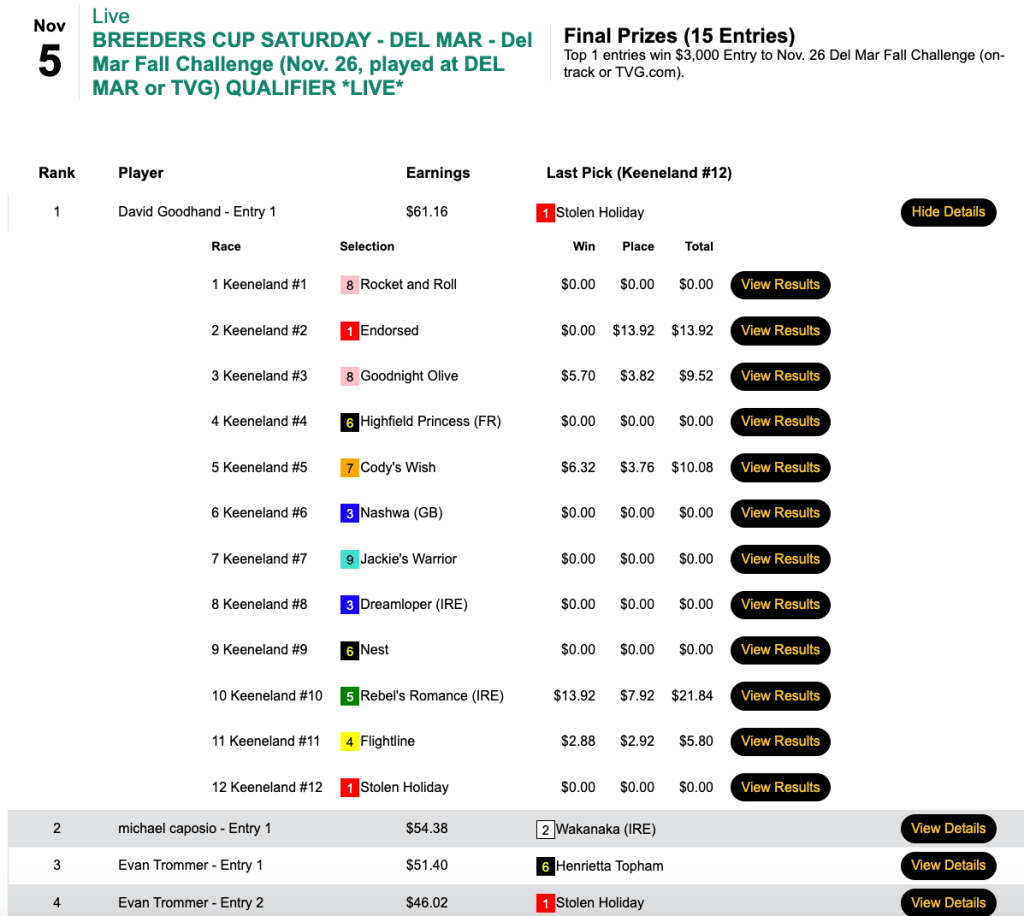Click green number 5 badge beside Rebel's Romance
Viewport: 1024px width, 916px height.
(349, 696)
